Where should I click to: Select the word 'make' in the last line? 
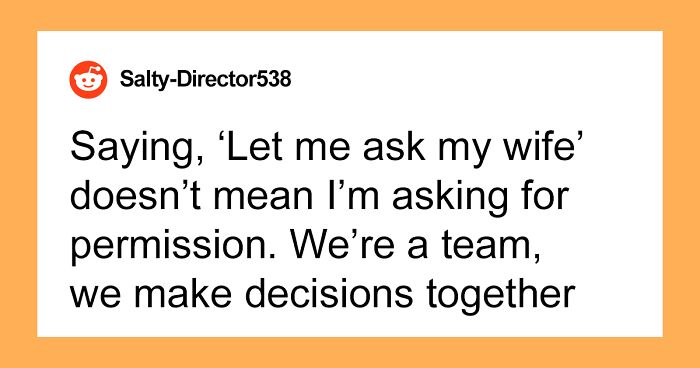[x=183, y=294]
